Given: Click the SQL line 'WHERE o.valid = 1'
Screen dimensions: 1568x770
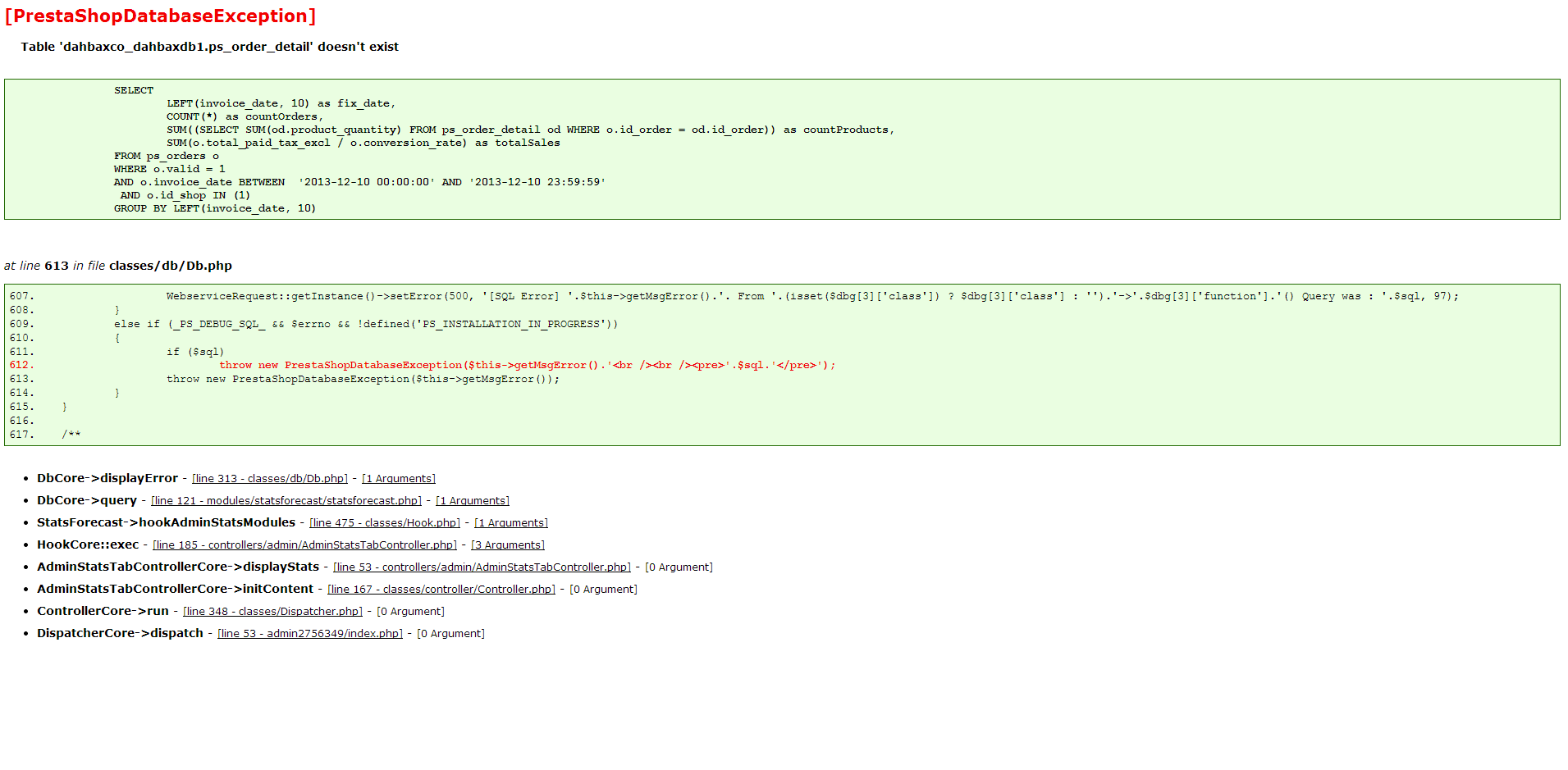Looking at the screenshot, I should tap(170, 170).
